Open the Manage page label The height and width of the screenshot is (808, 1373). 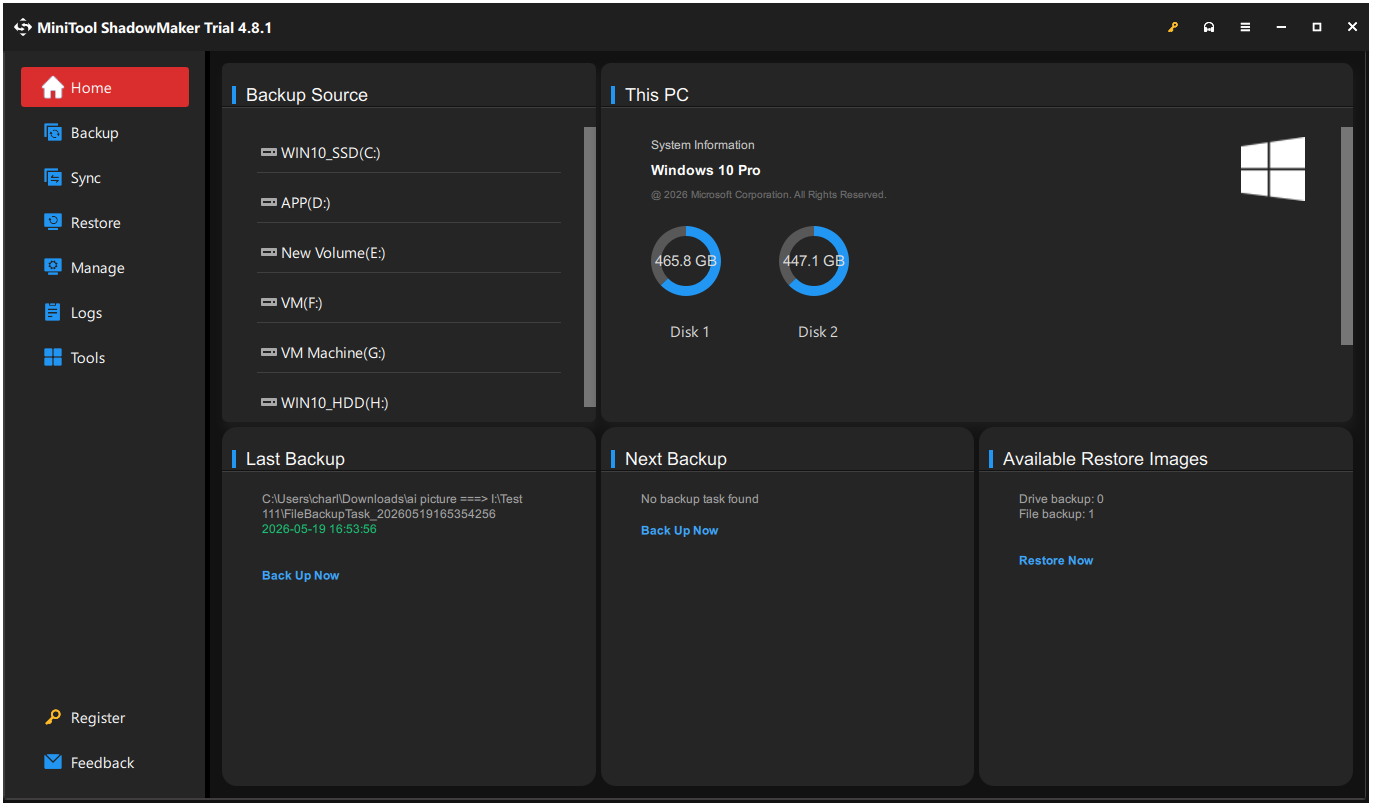click(98, 268)
